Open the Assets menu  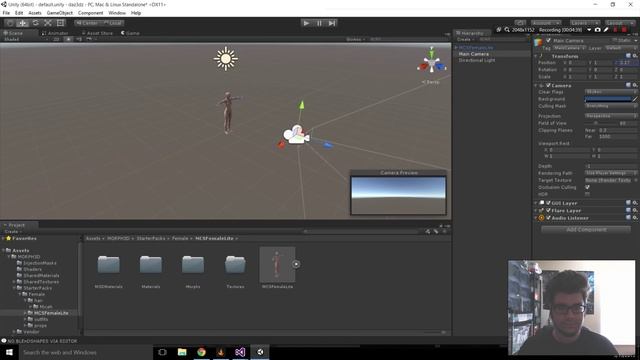(35, 13)
